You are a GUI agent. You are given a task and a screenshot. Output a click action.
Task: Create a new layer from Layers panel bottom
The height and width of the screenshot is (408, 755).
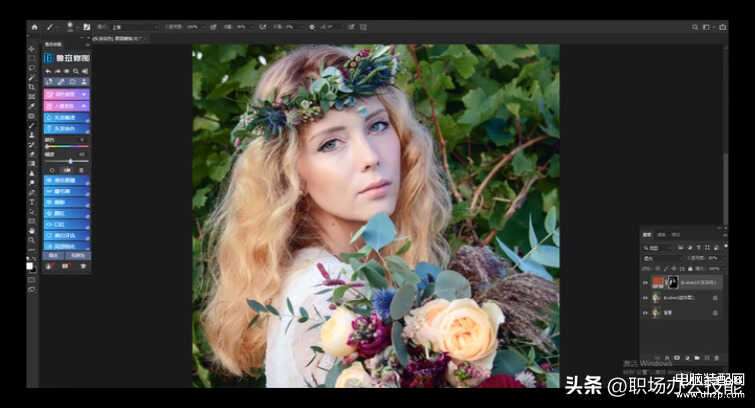point(707,358)
